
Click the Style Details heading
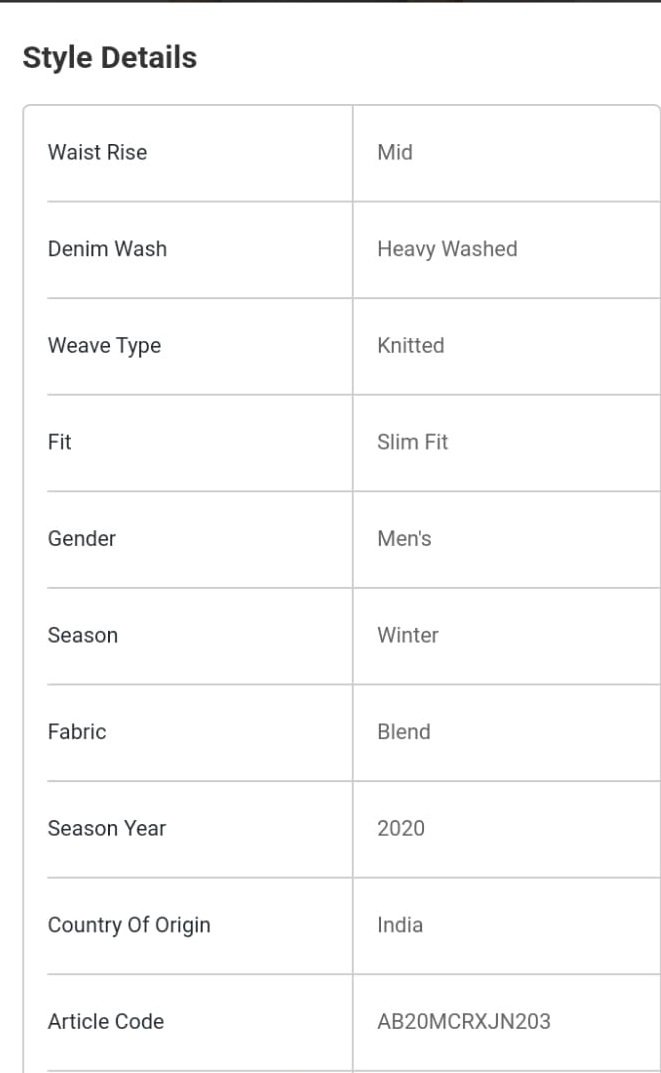[x=109, y=57]
